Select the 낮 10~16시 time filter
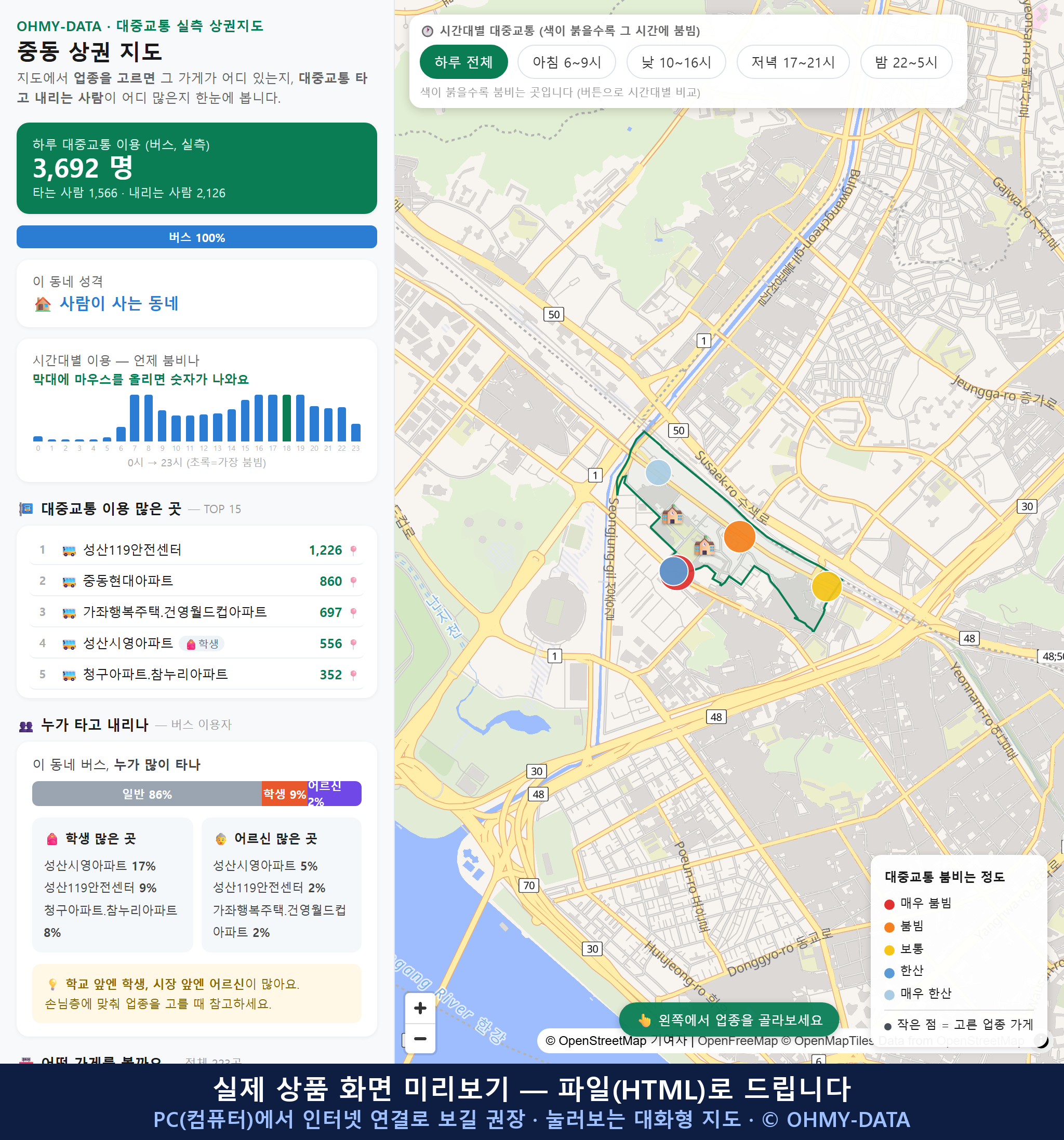The image size is (1064, 1140). coord(676,62)
